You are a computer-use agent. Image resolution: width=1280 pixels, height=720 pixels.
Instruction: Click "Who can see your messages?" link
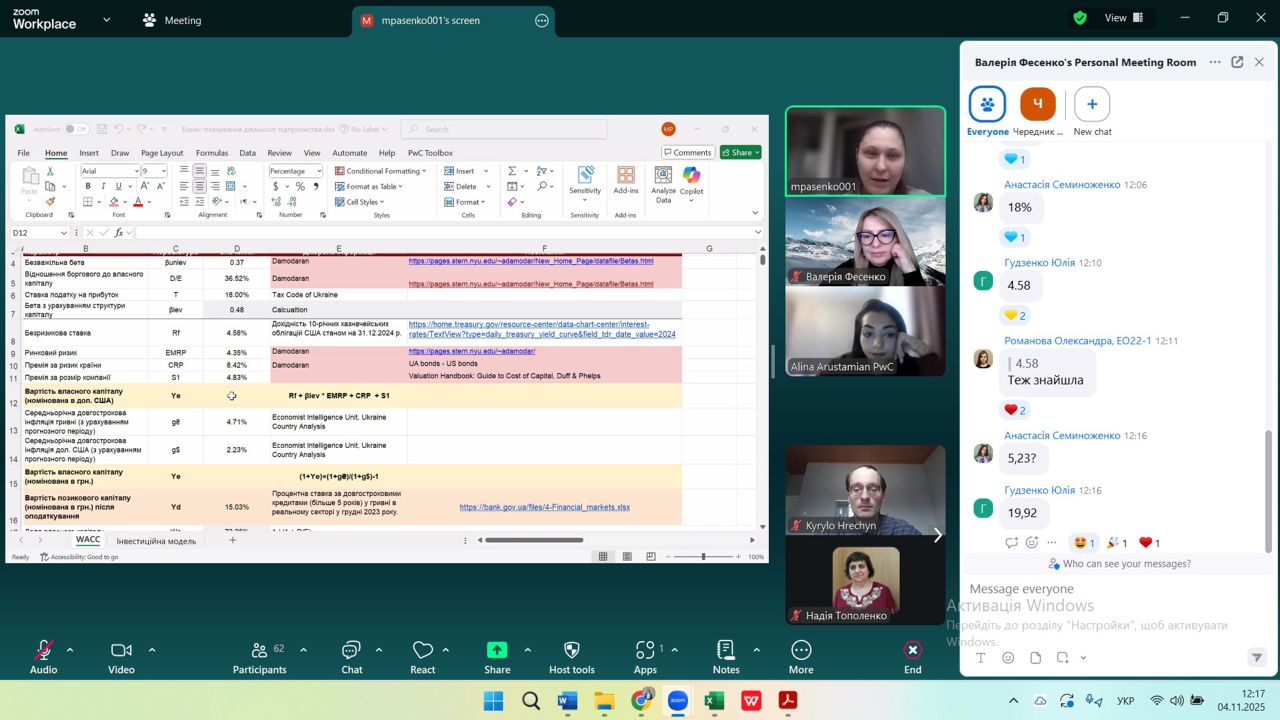coord(1118,564)
